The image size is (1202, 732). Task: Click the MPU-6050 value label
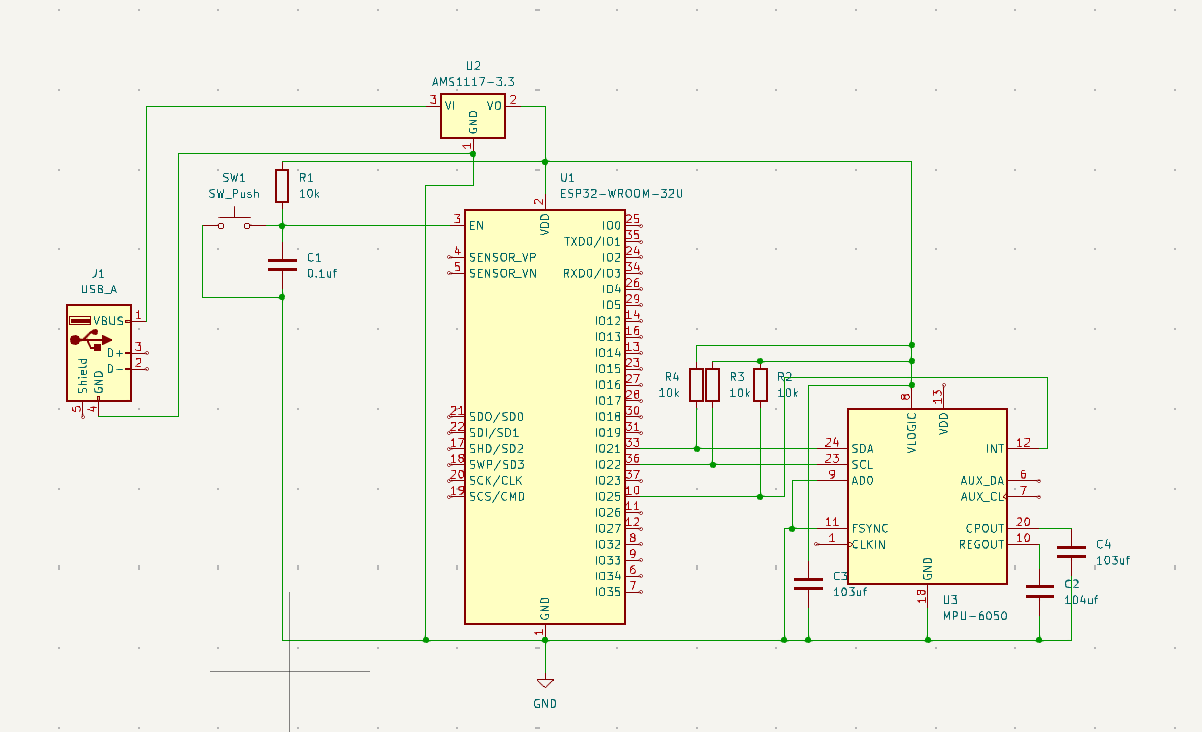[975, 616]
